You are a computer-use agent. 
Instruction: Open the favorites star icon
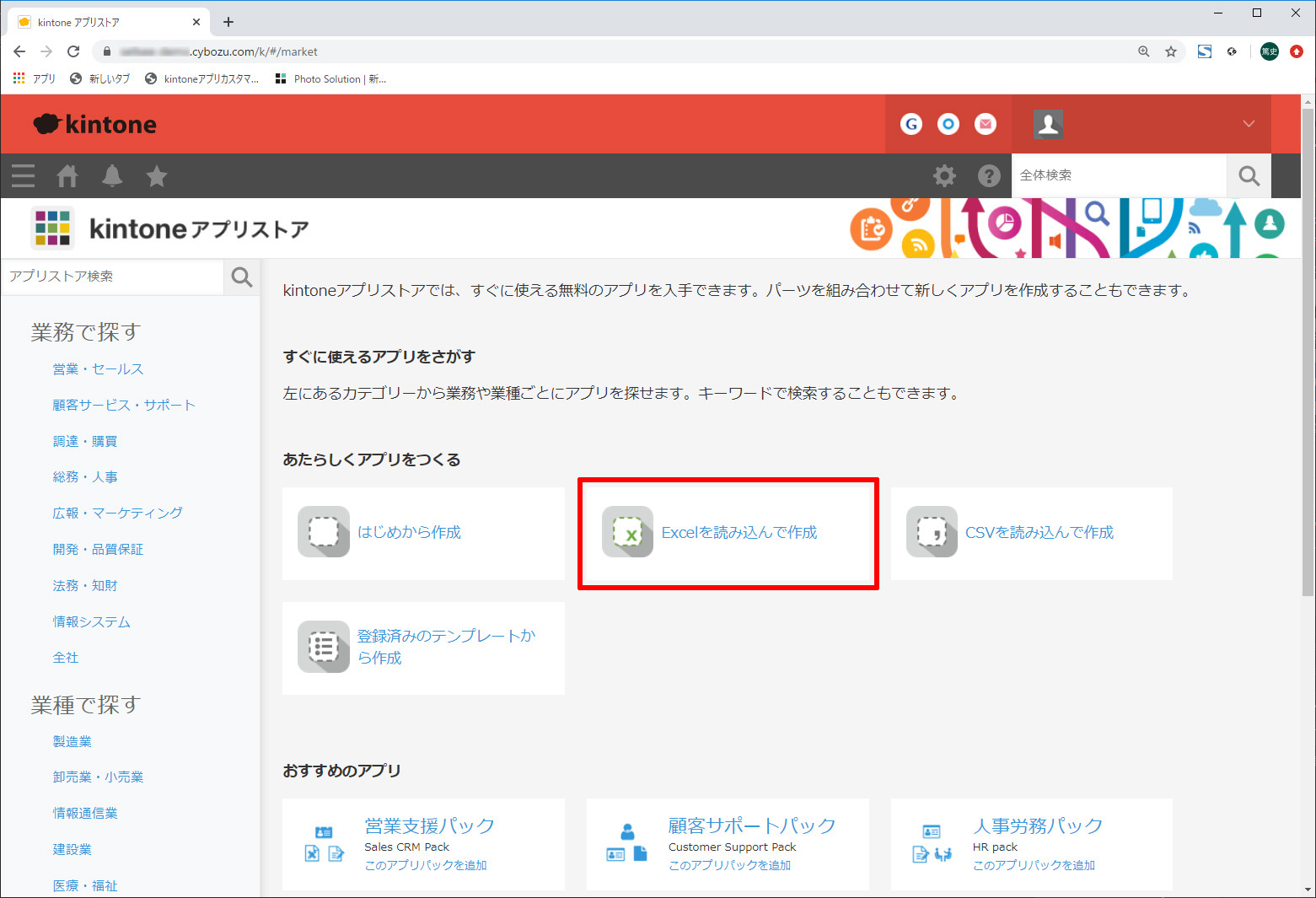(157, 175)
